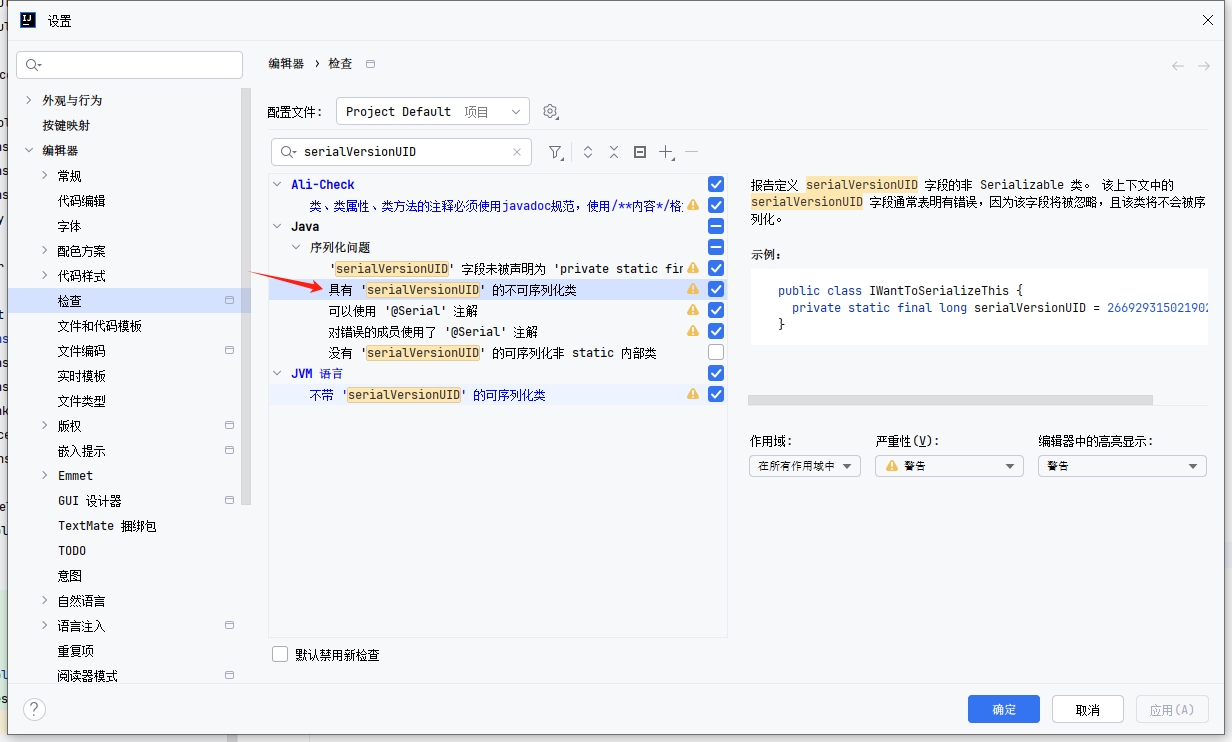
Task: Enable the non-static inner class inspection checkbox
Action: (716, 352)
